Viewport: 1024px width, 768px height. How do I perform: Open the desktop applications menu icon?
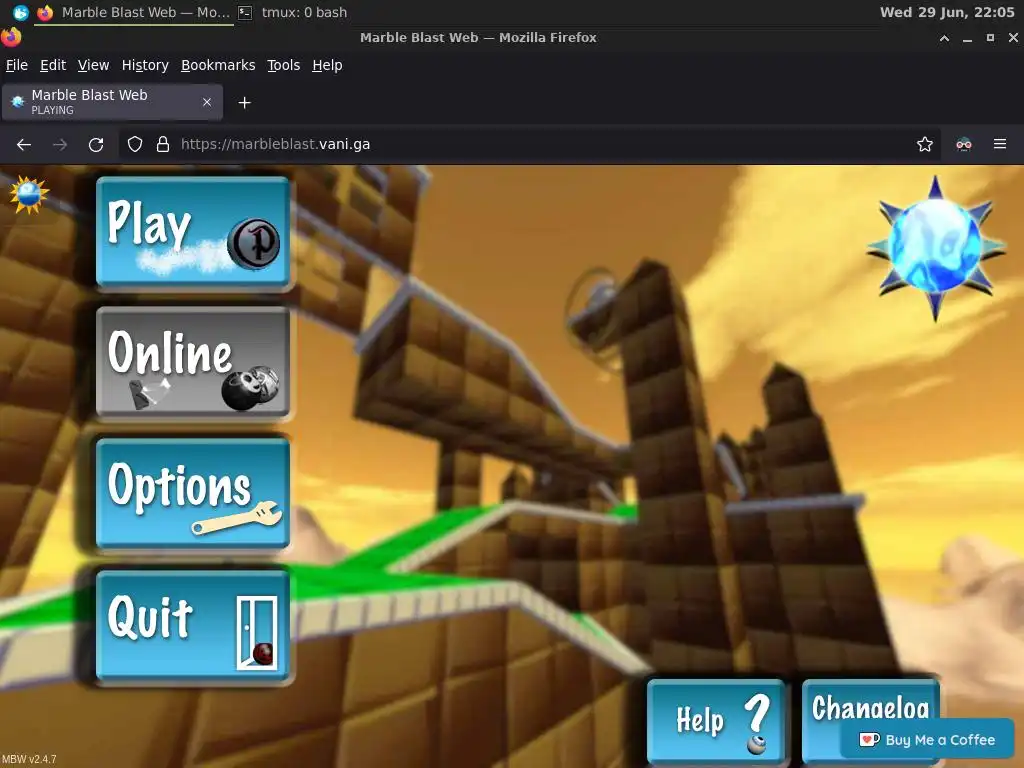[20, 12]
